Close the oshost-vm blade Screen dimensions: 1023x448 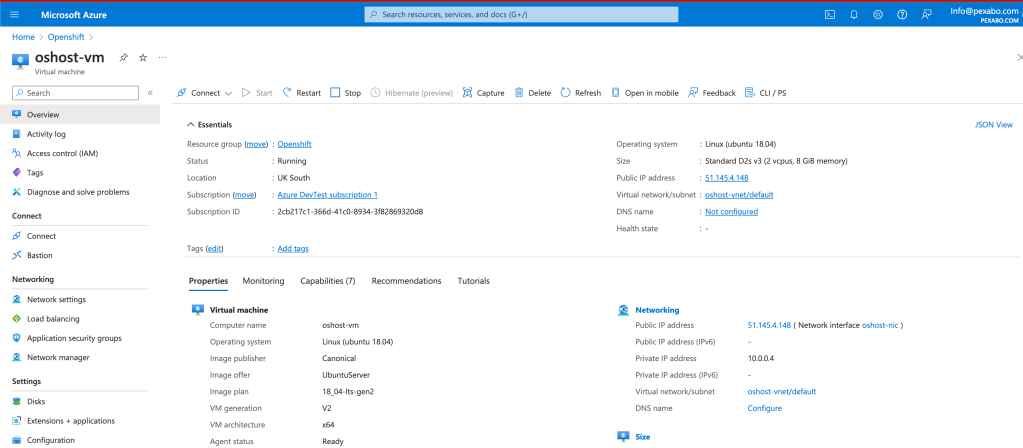pyautogui.click(x=1019, y=57)
